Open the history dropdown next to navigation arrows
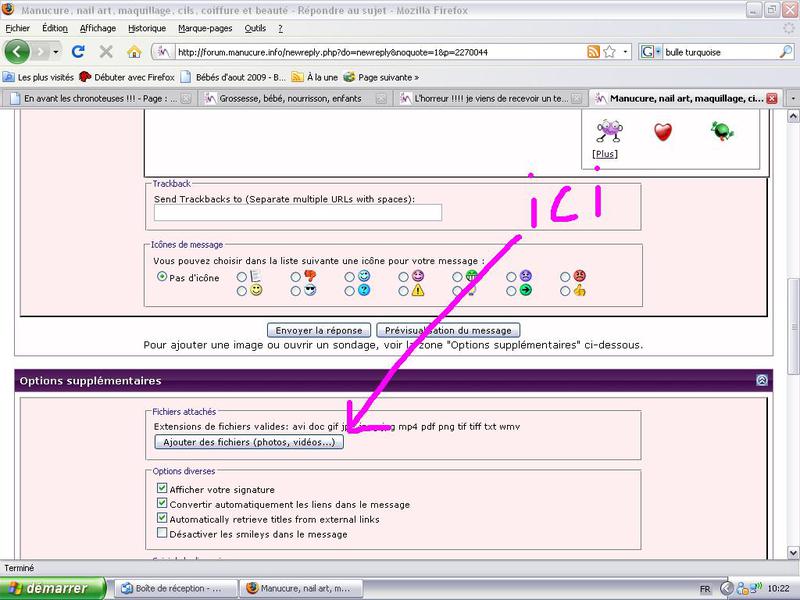This screenshot has height=600, width=800. [x=56, y=52]
